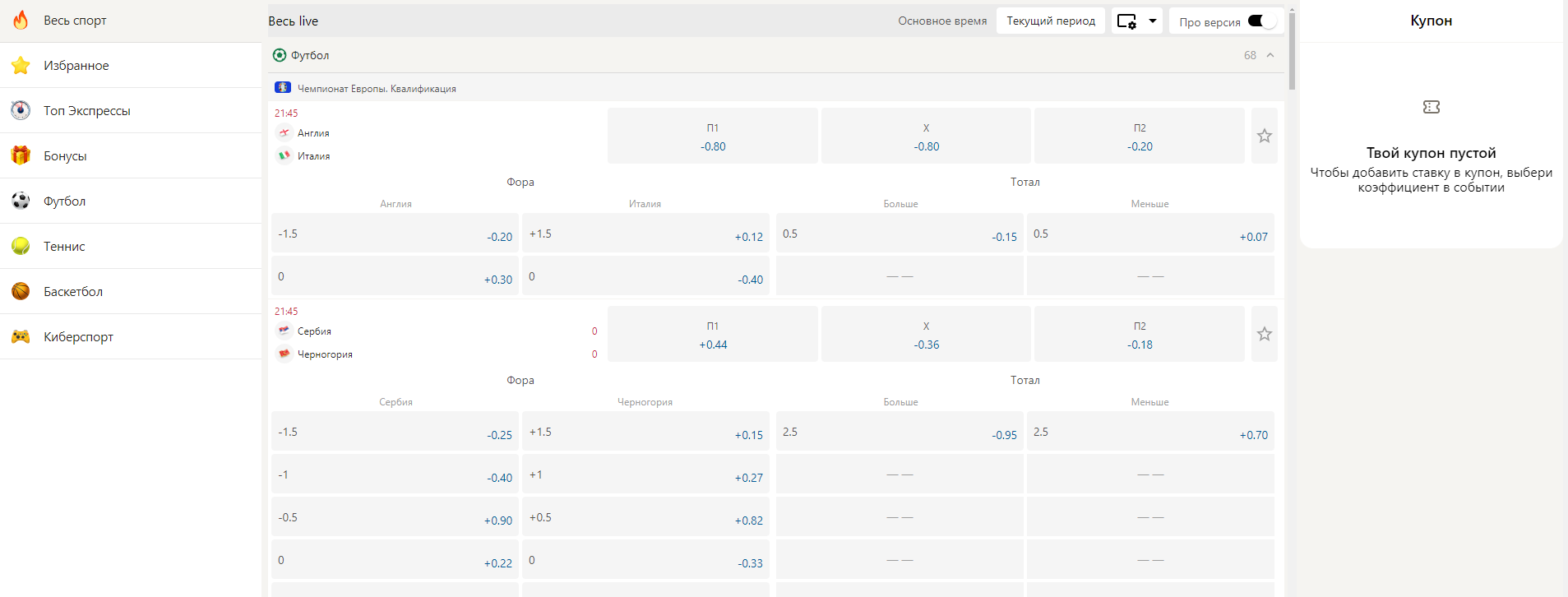Click the flame icon for Весь спорт
Screen dimensions: 1568x597
tap(21, 20)
